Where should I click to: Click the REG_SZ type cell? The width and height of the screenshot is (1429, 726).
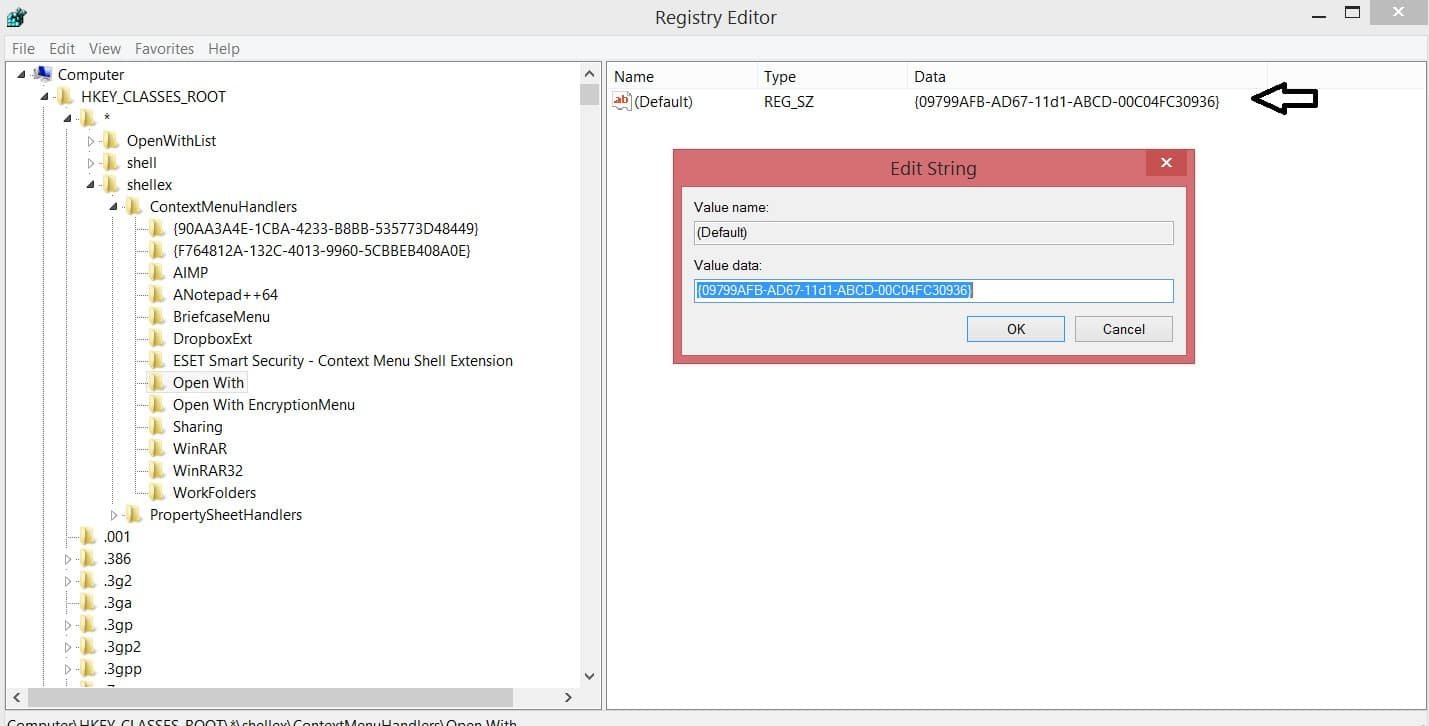pos(789,101)
